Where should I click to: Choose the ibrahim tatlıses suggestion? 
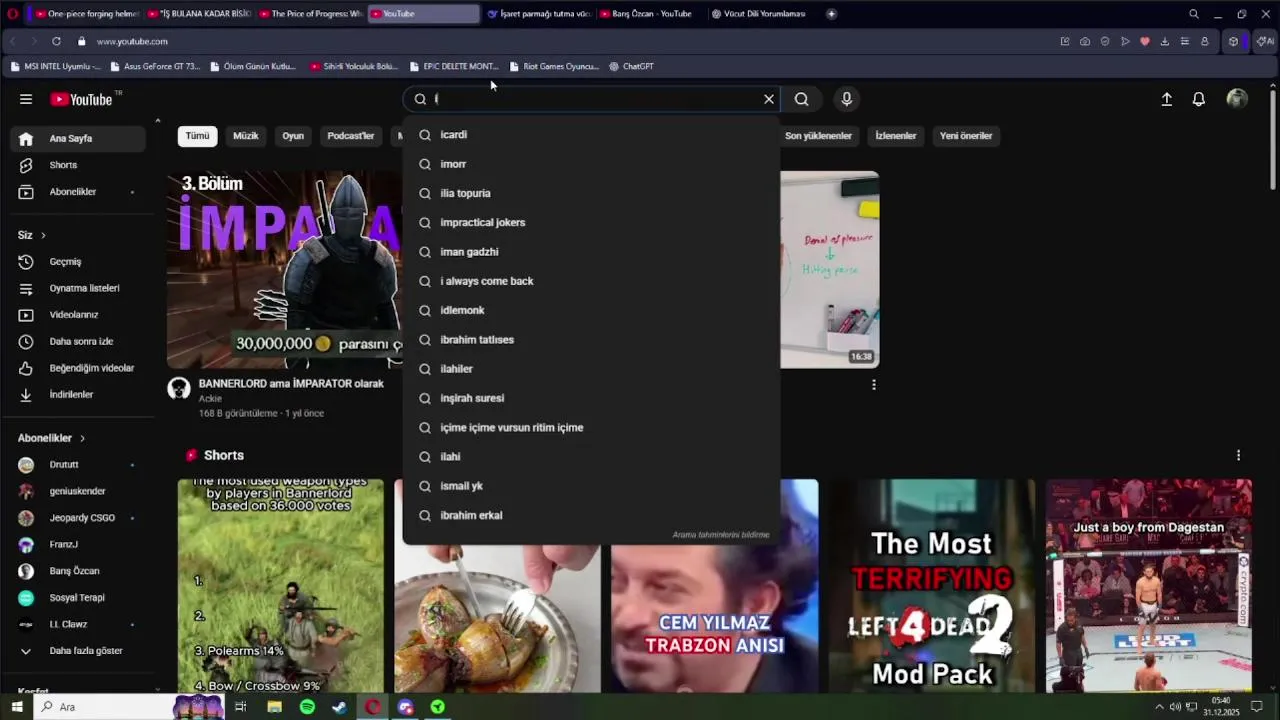point(591,340)
